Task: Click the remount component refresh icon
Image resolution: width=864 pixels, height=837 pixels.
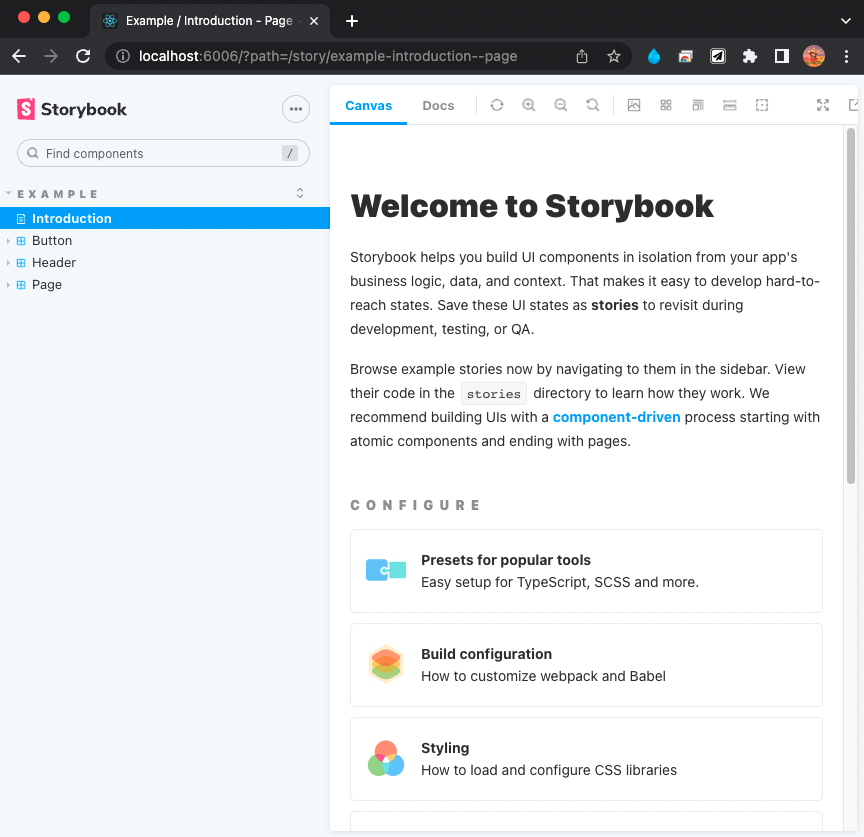Action: [496, 105]
